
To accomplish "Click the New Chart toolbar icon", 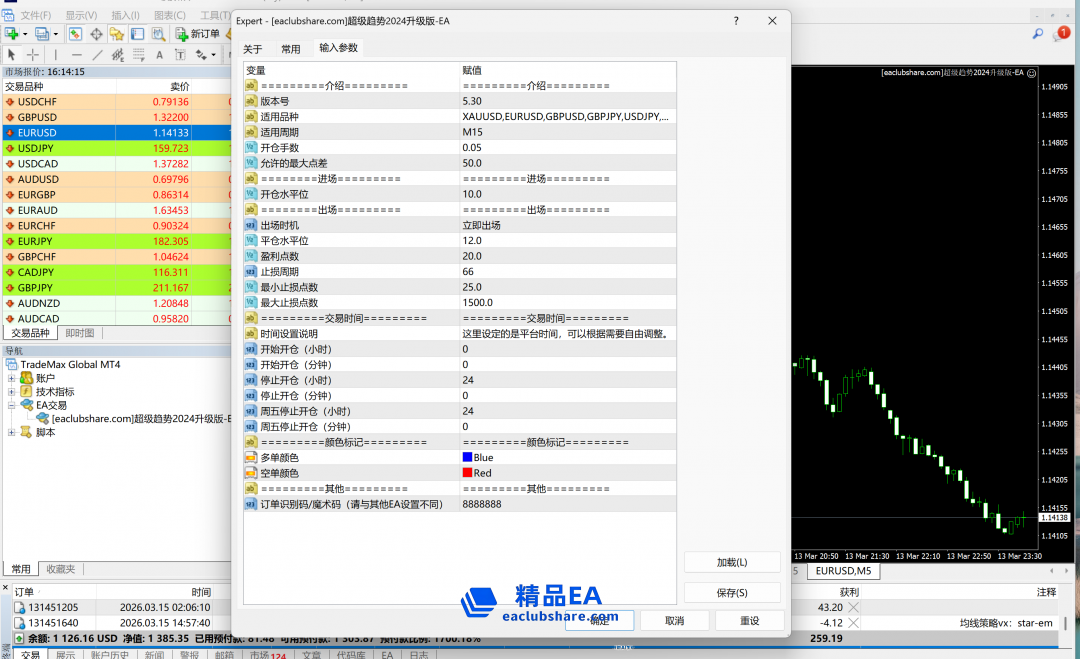I will [x=12, y=34].
